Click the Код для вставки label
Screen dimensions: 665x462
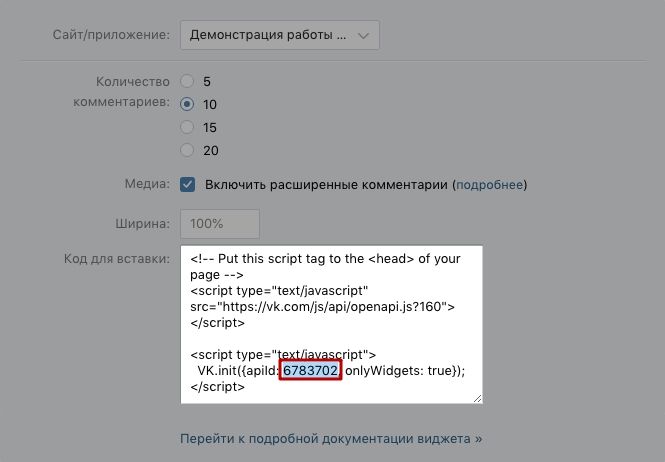[117, 259]
